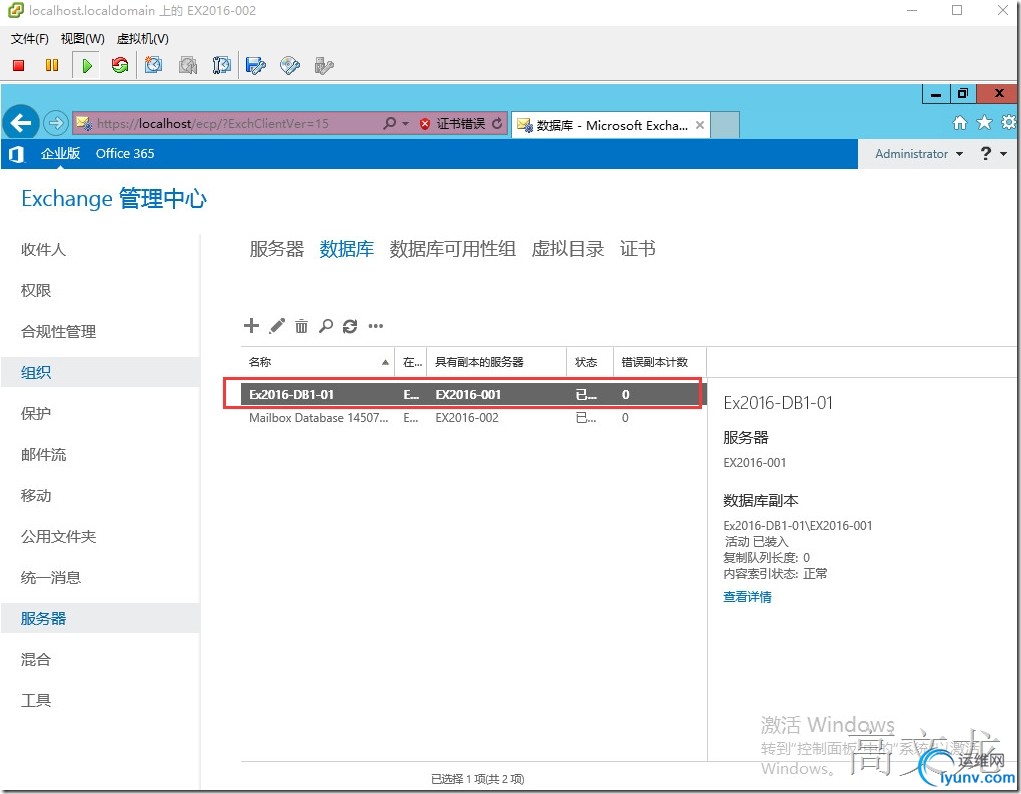Image resolution: width=1021 pixels, height=794 pixels.
Task: Open 邮件流 in the left navigation
Action: 43,455
